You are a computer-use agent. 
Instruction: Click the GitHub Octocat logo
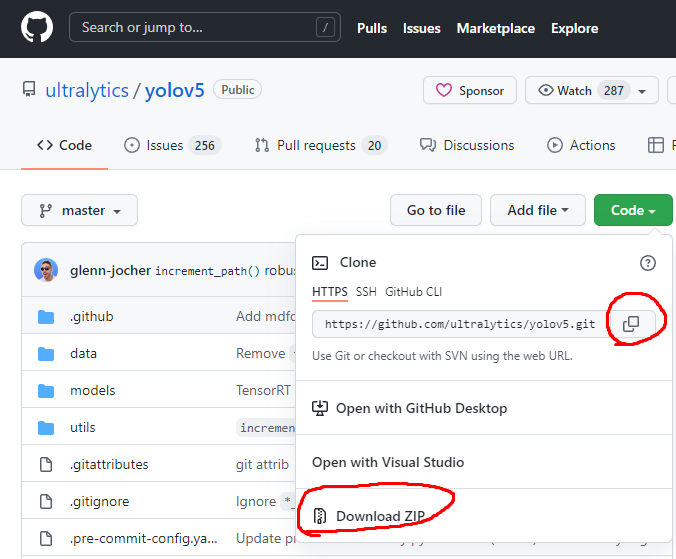pyautogui.click(x=37, y=28)
